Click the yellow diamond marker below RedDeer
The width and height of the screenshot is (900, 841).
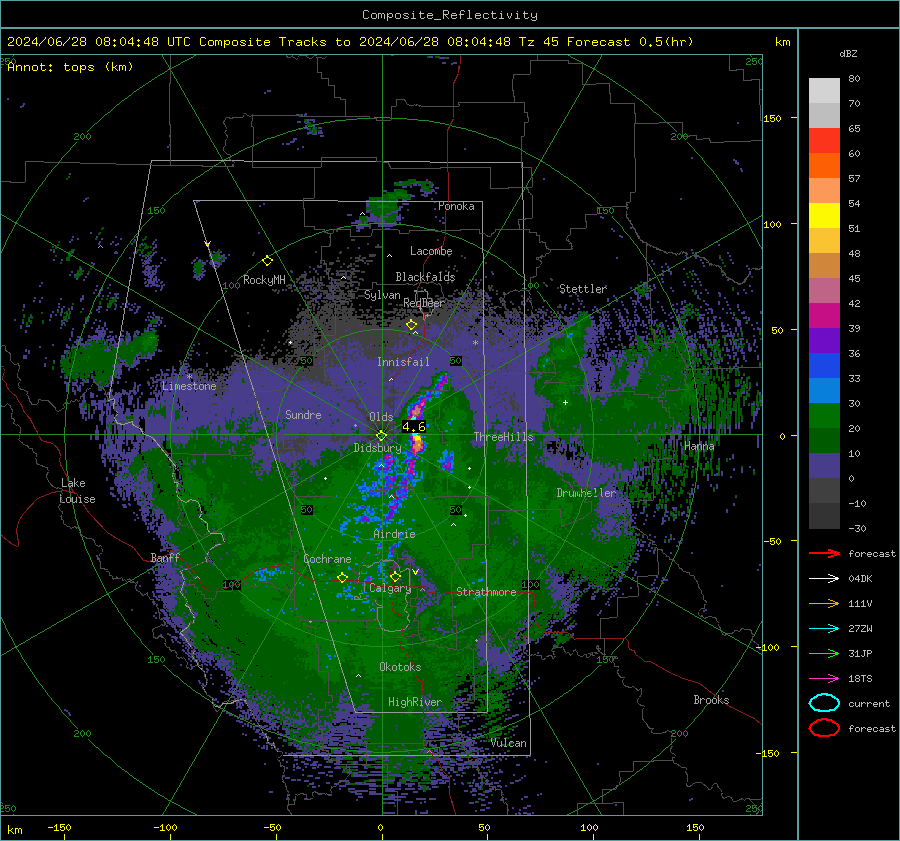click(411, 325)
